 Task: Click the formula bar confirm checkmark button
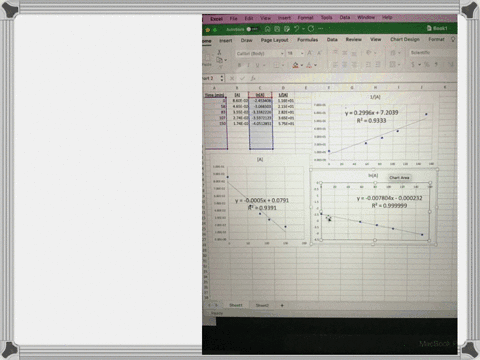coord(242,78)
